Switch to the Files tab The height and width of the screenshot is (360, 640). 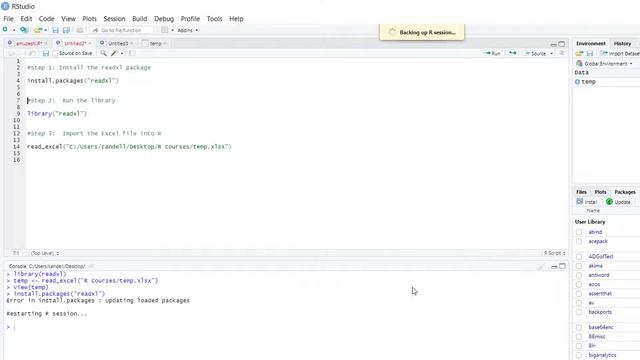tap(582, 192)
